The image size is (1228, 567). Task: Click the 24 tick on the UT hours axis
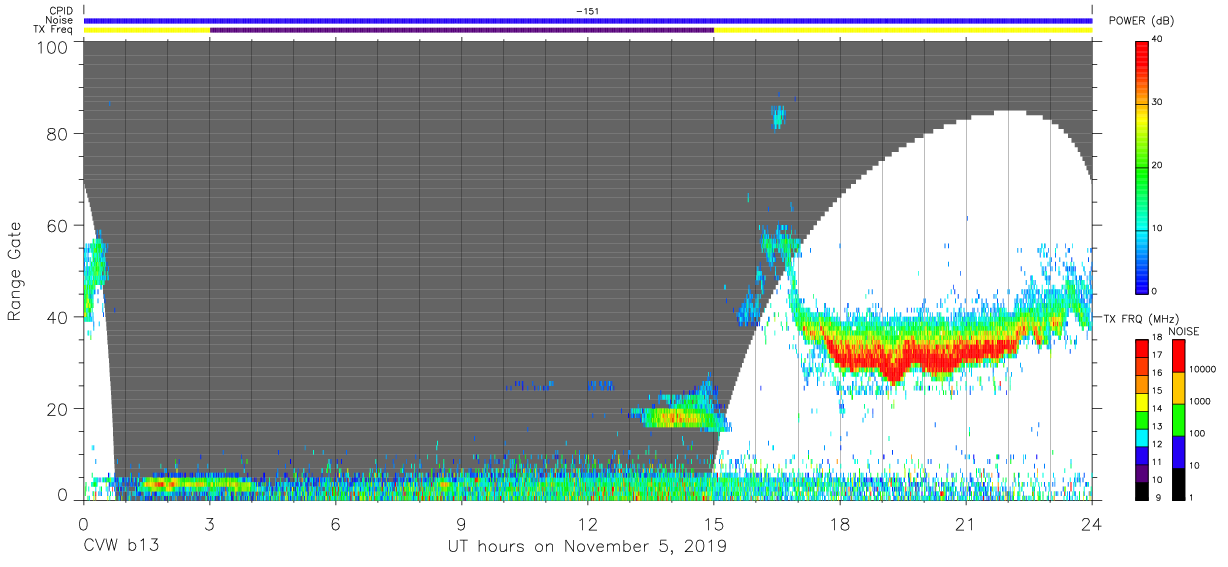click(1092, 523)
